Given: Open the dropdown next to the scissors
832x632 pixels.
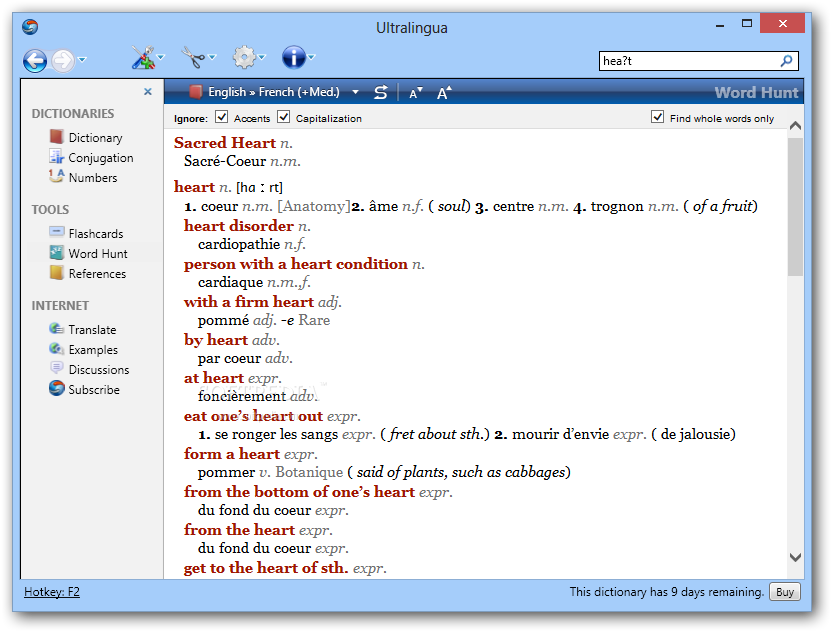Looking at the screenshot, I should click(212, 57).
